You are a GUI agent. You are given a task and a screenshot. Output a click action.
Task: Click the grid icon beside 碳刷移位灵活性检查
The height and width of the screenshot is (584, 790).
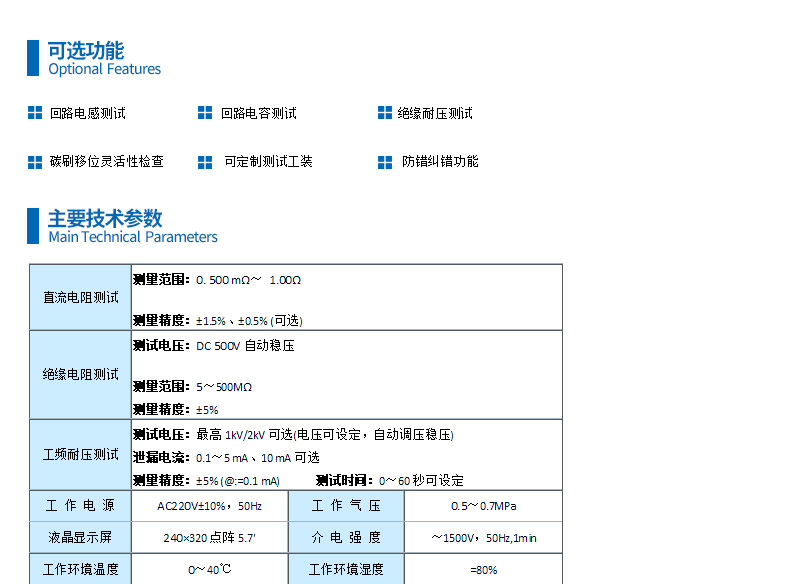coord(35,161)
